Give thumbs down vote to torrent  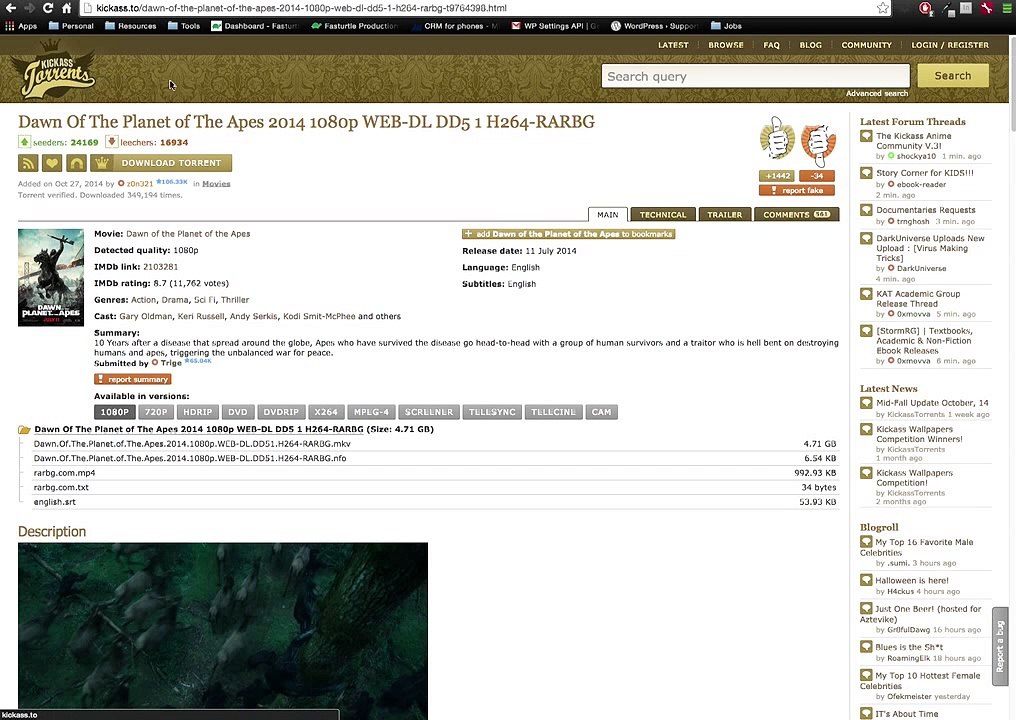pos(818,143)
